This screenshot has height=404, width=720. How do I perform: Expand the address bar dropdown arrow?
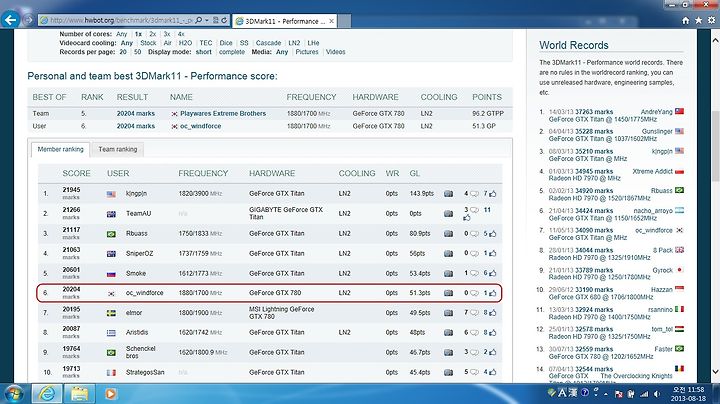pos(207,20)
